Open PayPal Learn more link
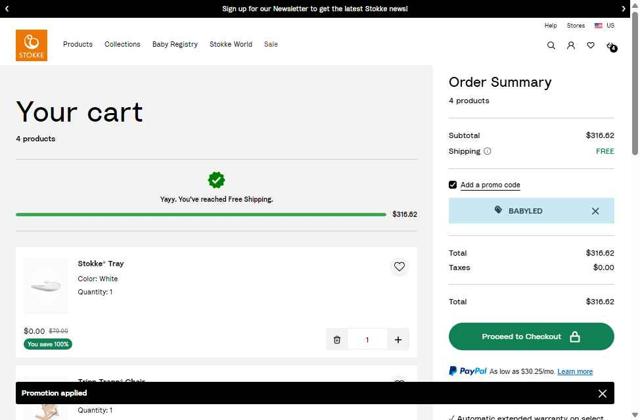This screenshot has height=420, width=640. point(575,372)
